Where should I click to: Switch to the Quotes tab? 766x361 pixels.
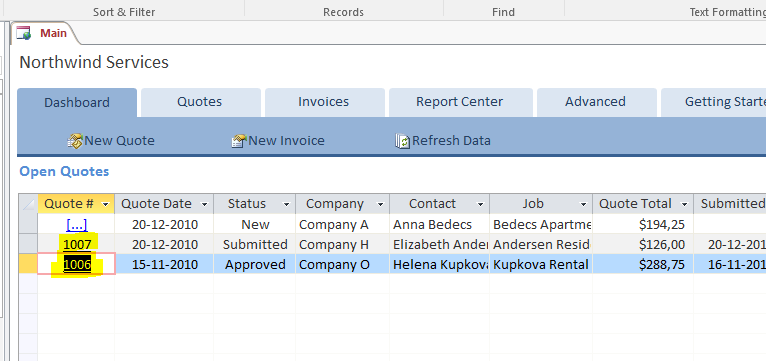pos(200,102)
